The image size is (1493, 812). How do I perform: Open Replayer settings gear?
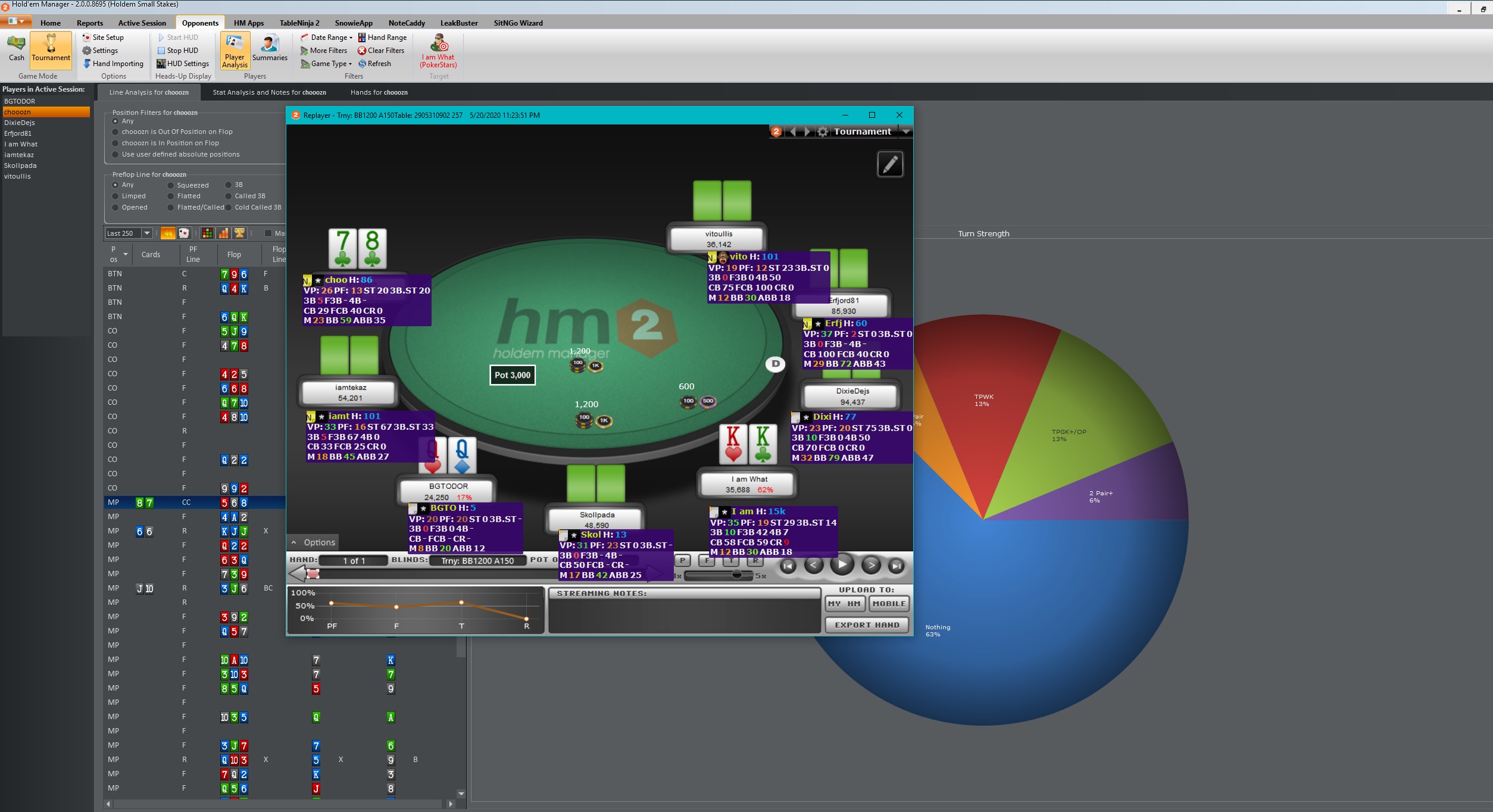[822, 132]
